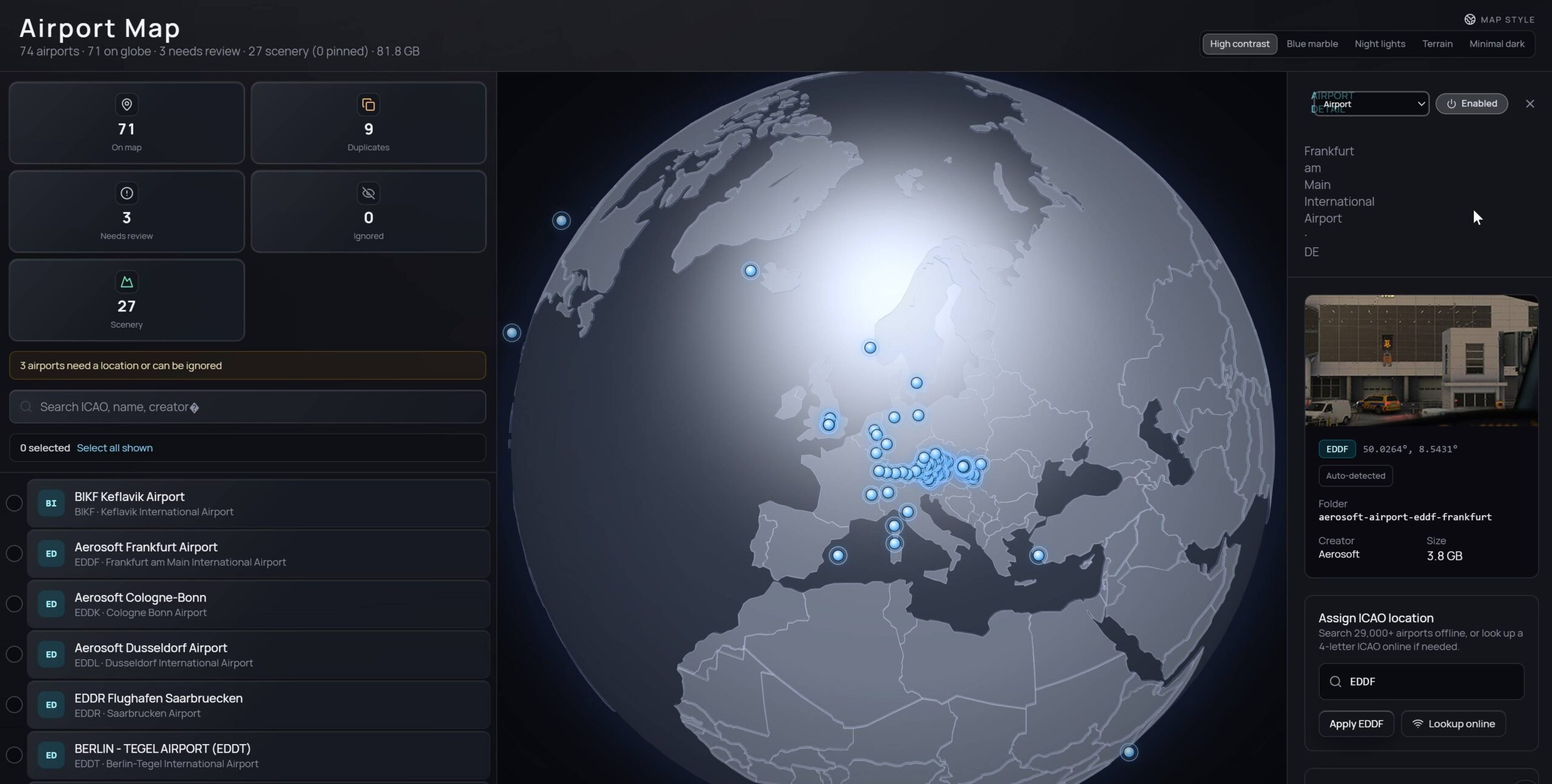
Task: Click the alert icon on the Needs review card
Action: pyautogui.click(x=127, y=193)
